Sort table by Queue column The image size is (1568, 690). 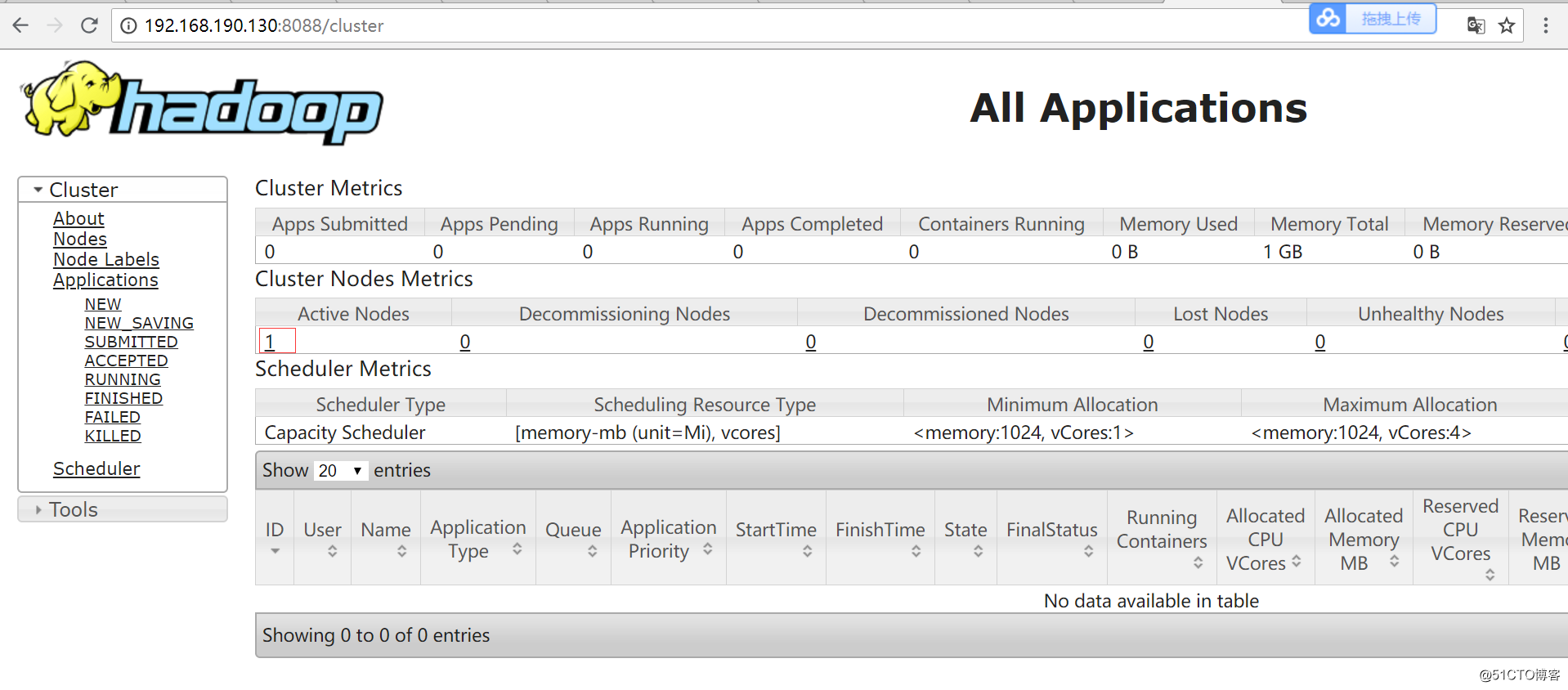tap(573, 538)
